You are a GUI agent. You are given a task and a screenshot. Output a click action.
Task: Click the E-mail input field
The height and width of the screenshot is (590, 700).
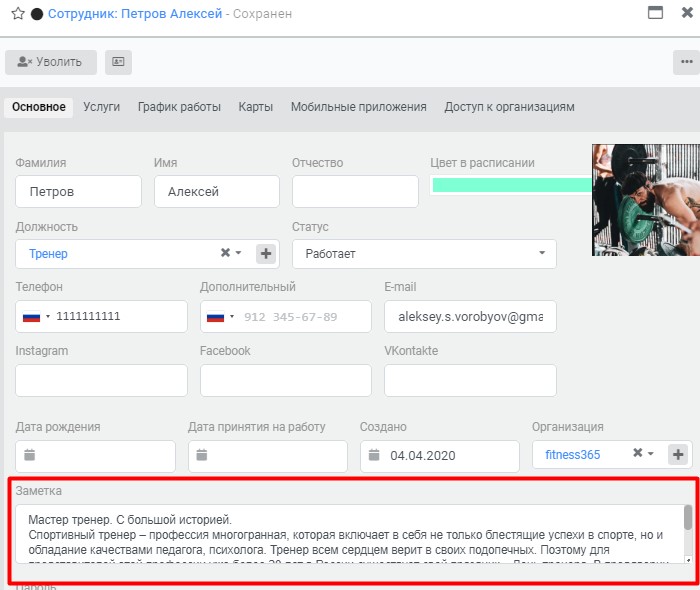pyautogui.click(x=471, y=316)
